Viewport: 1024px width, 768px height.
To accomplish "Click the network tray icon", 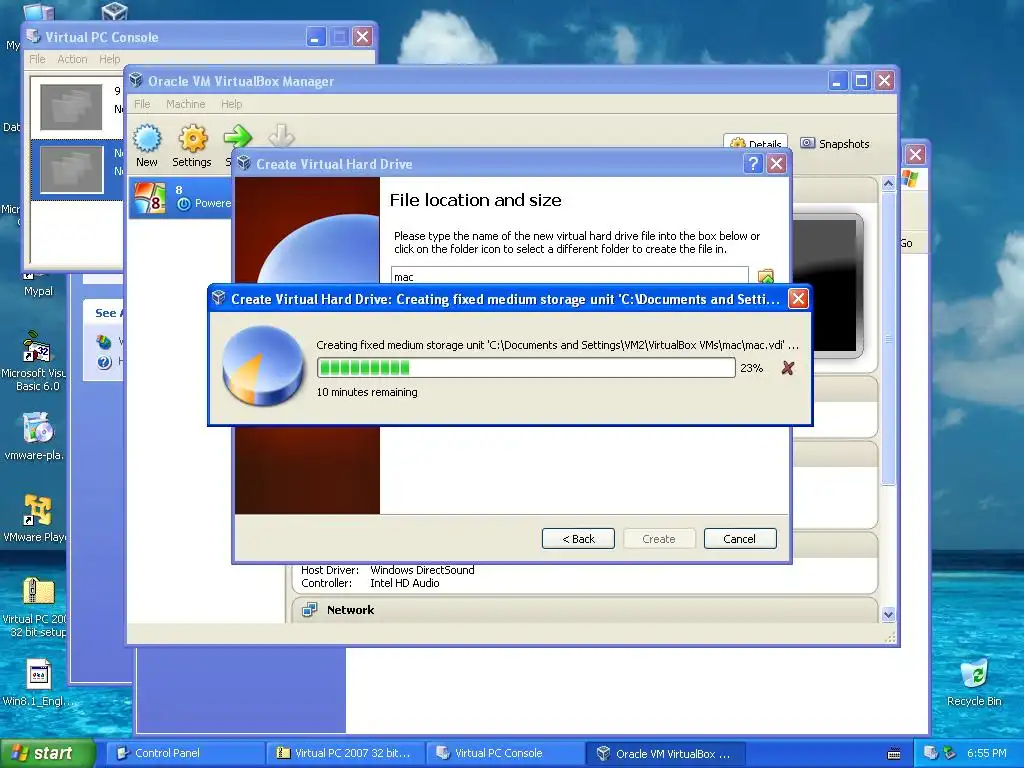I will (931, 753).
